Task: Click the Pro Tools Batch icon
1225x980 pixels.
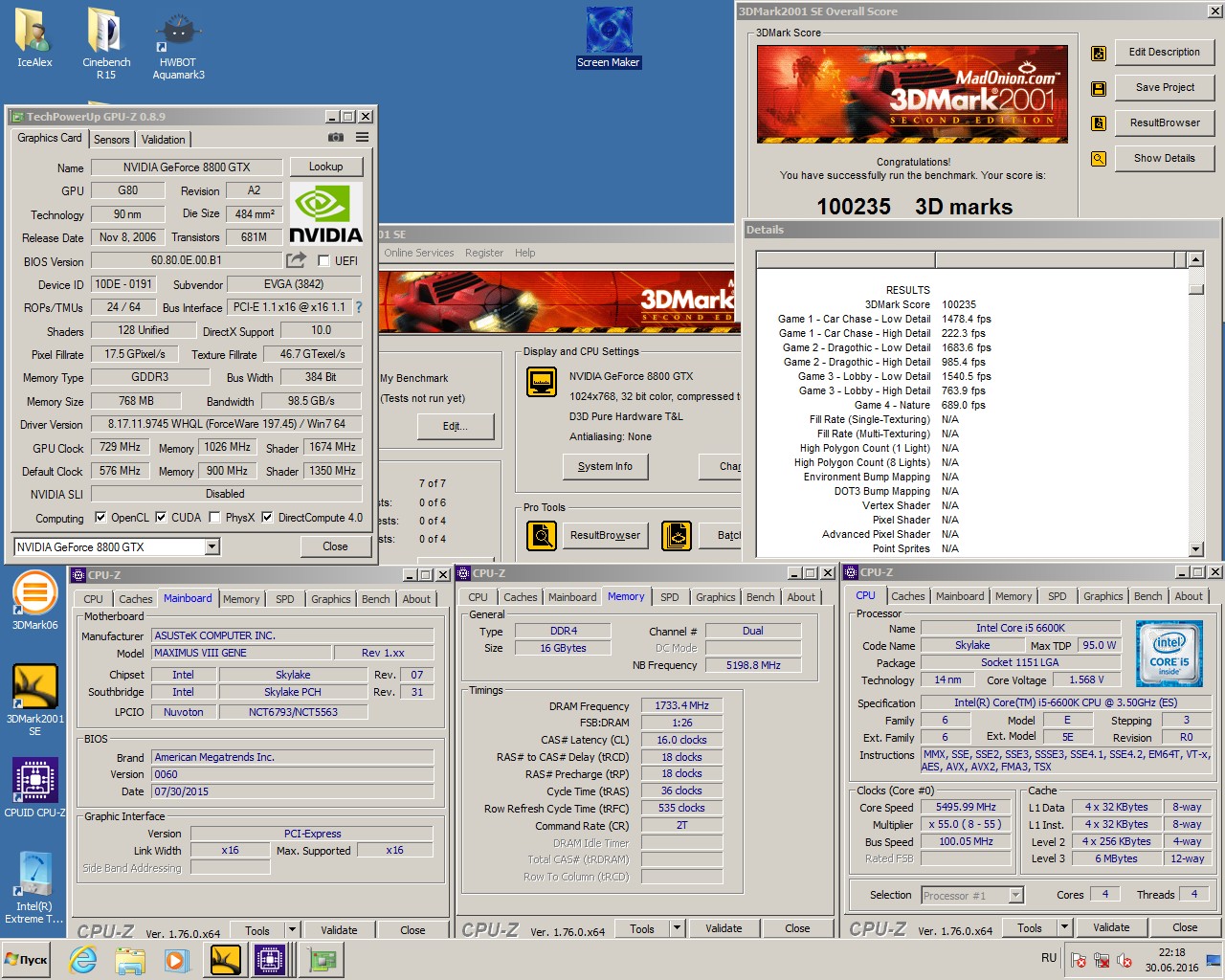Action: tap(677, 535)
